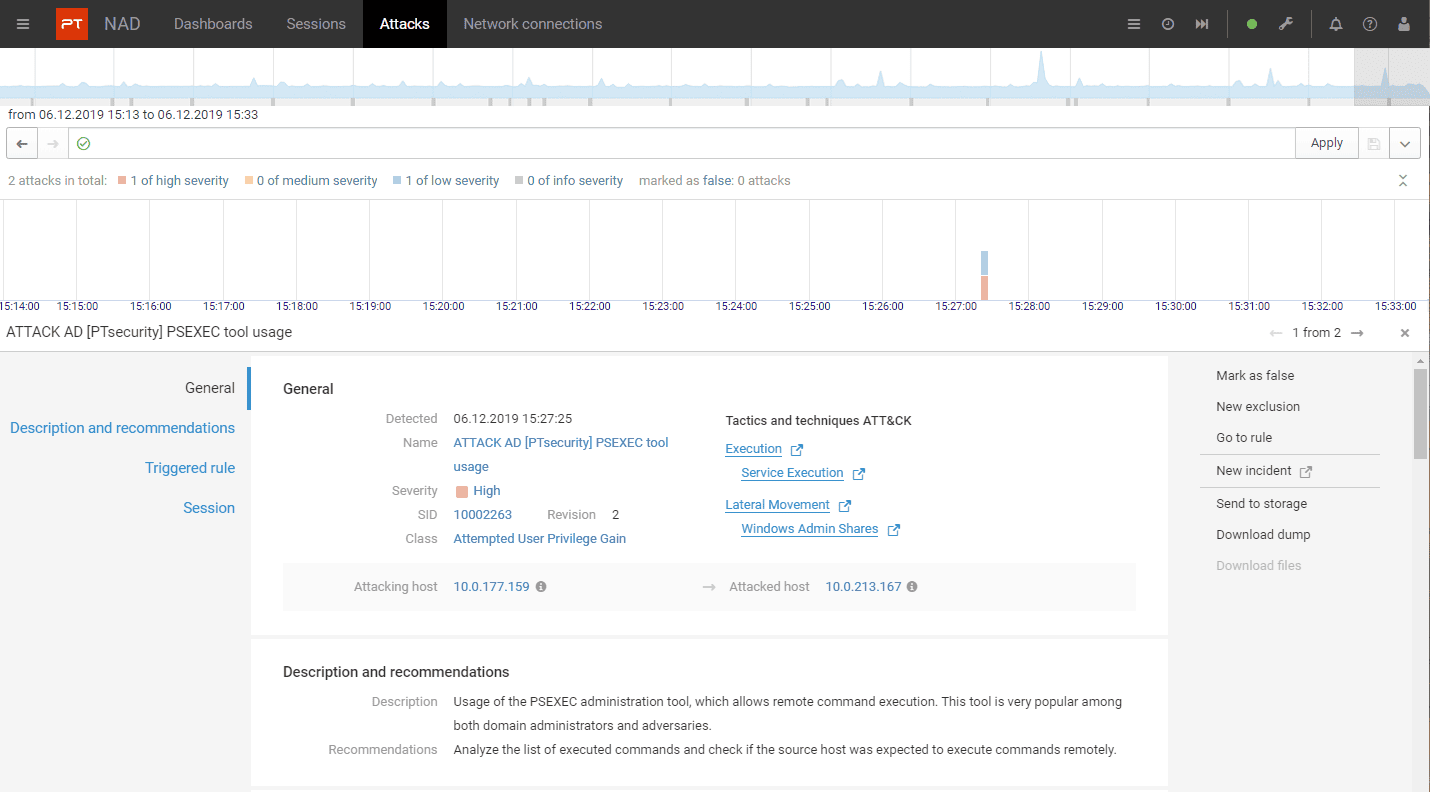The height and width of the screenshot is (792, 1430).
Task: Open the notifications bell
Action: click(1336, 24)
